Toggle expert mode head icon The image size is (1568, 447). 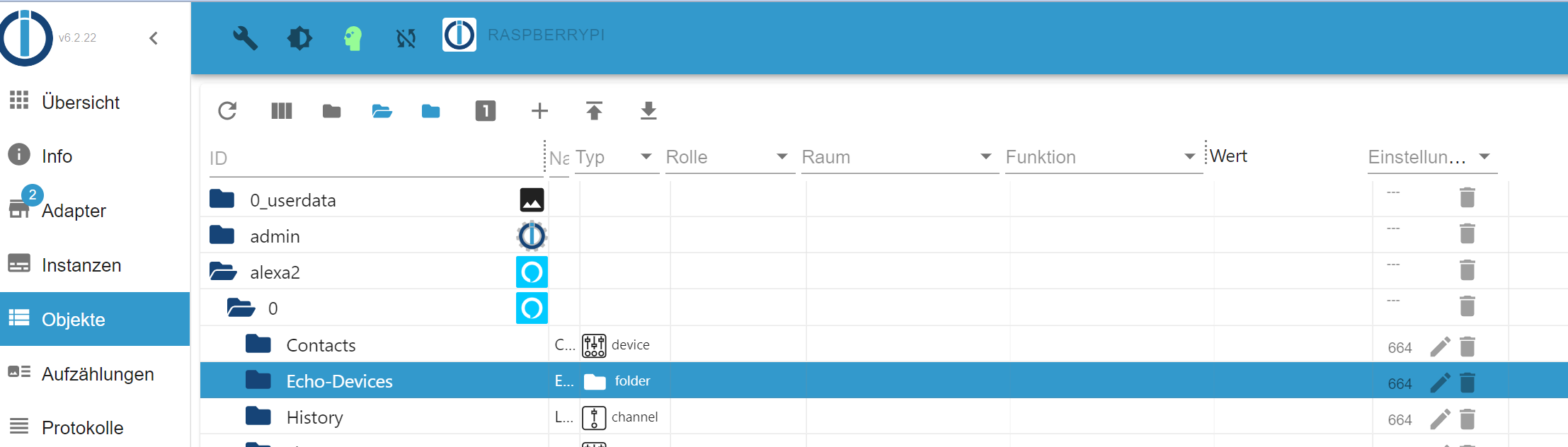click(x=353, y=37)
